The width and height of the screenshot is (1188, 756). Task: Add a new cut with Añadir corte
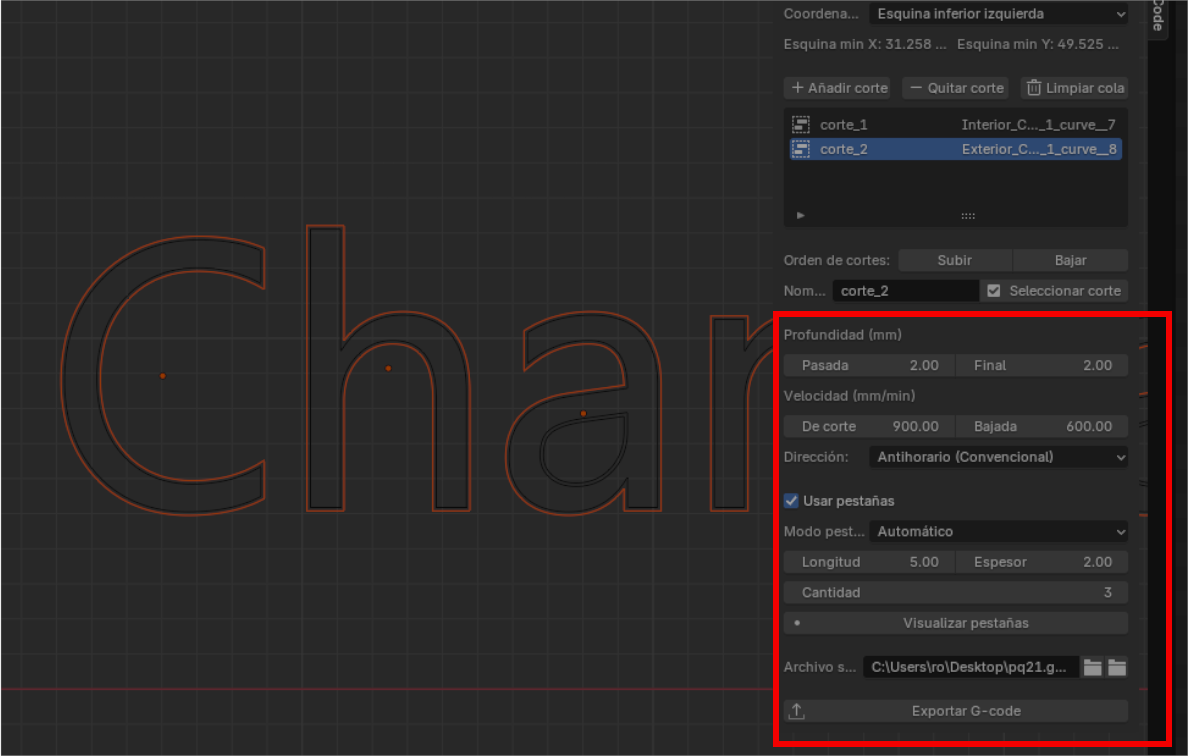840,88
